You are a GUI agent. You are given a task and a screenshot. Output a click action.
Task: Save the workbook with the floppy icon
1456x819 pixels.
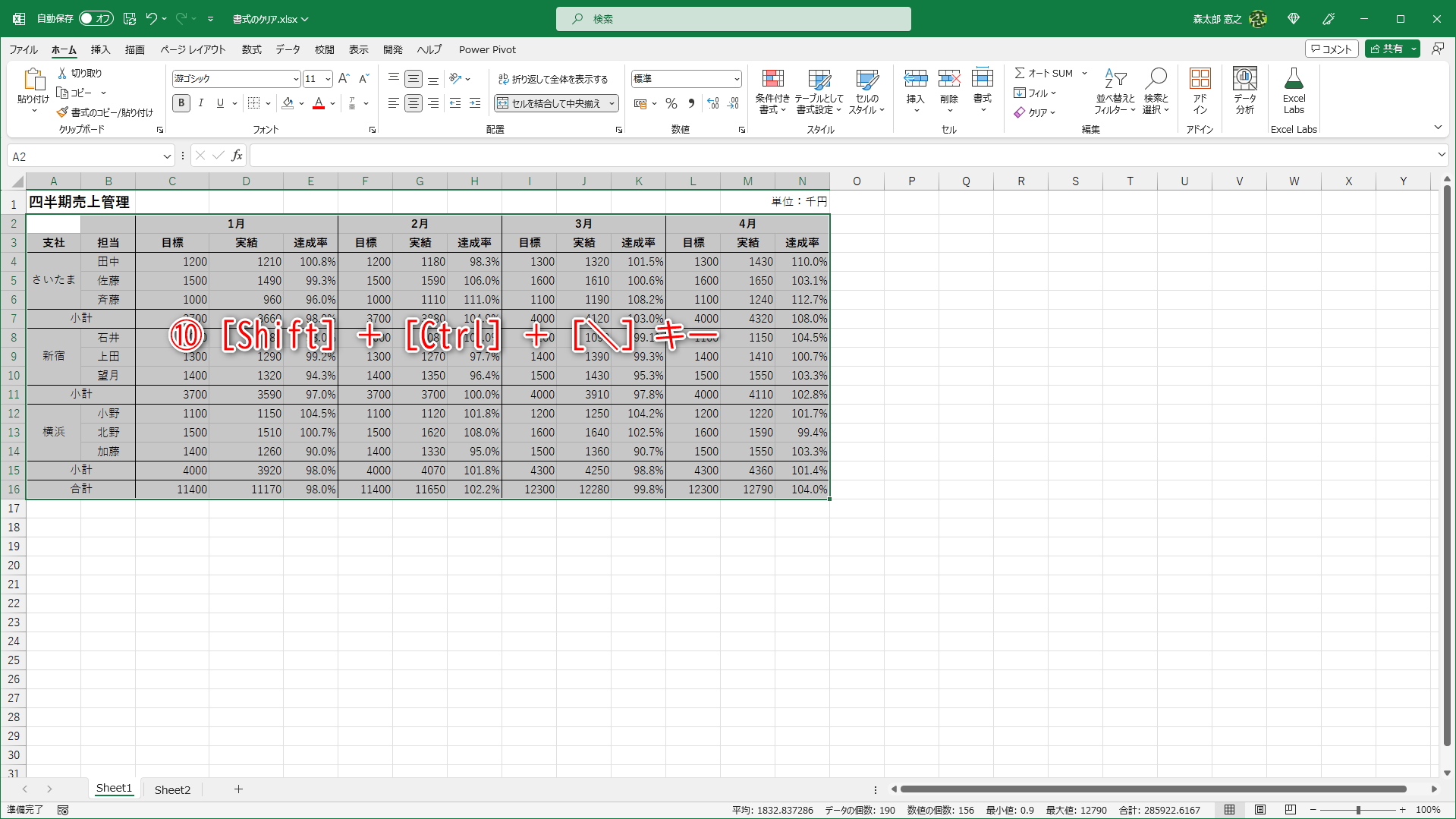tap(130, 19)
